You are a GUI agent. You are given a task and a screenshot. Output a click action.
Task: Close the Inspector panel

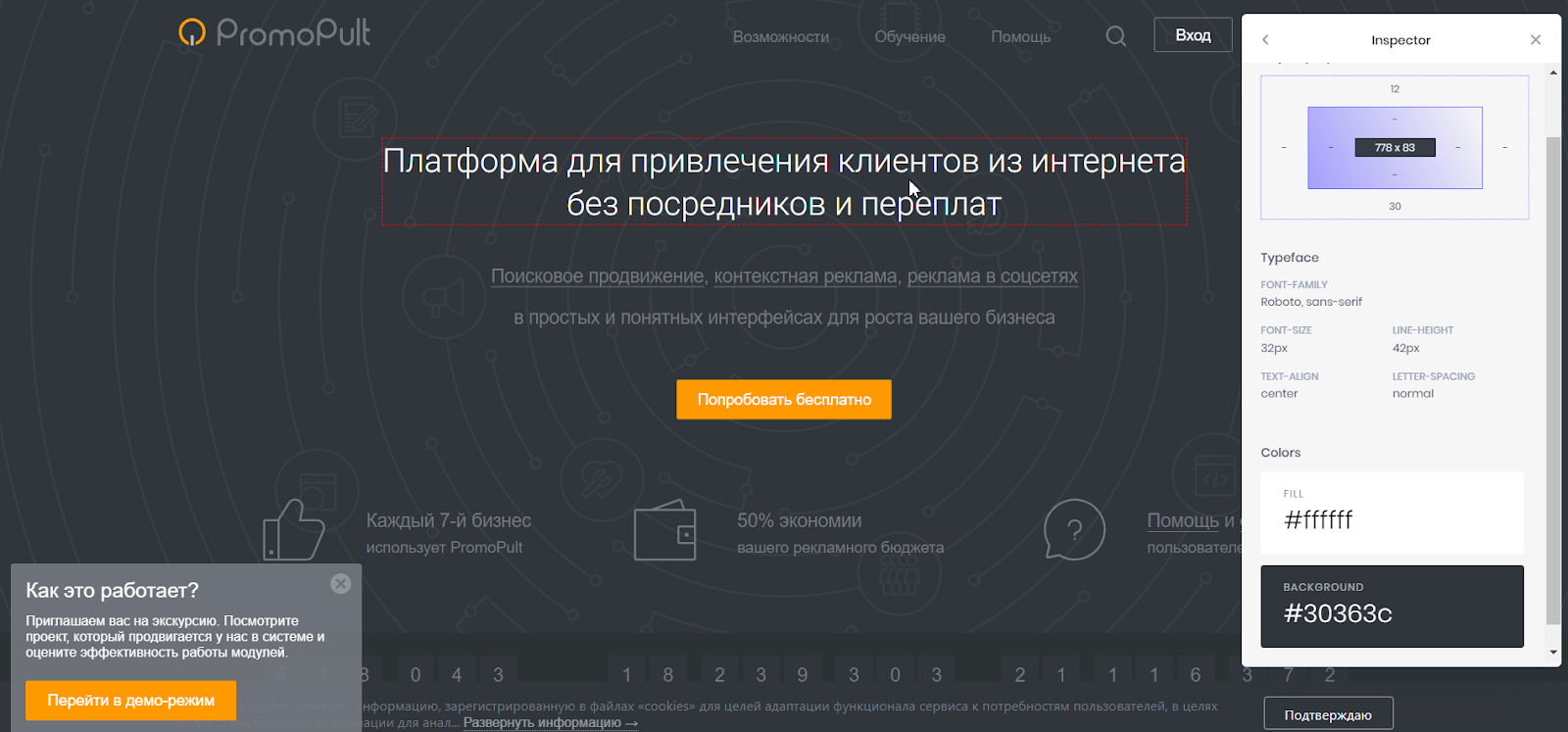1536,40
